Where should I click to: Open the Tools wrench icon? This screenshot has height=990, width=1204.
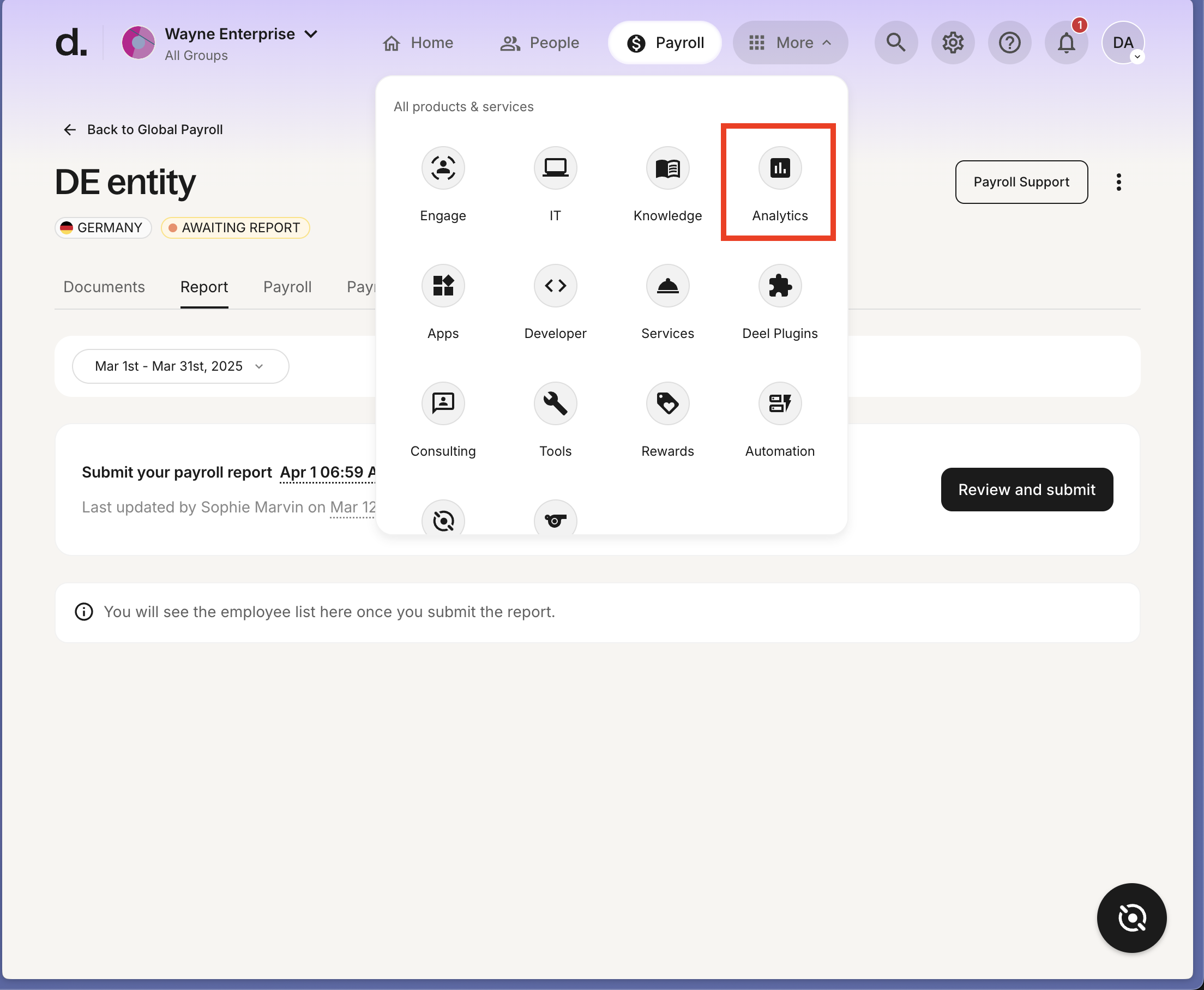coord(555,404)
